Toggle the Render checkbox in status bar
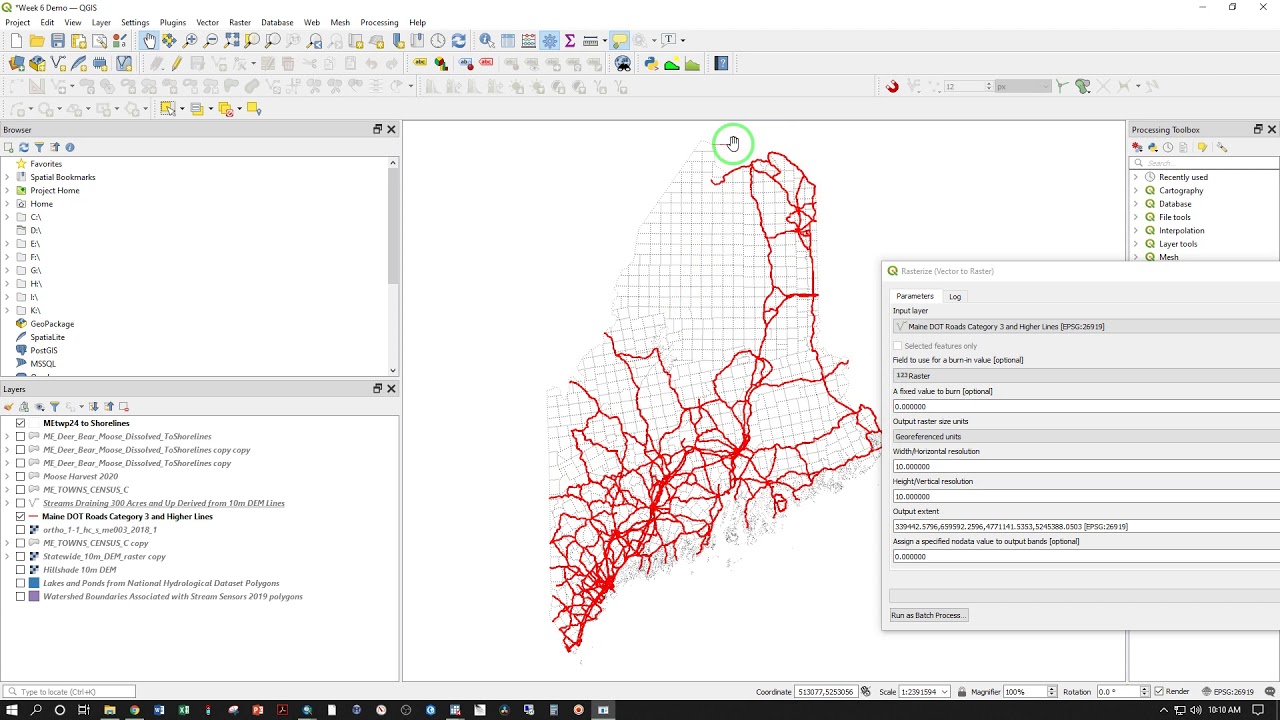Screen dimensions: 1280x720 point(1159,692)
